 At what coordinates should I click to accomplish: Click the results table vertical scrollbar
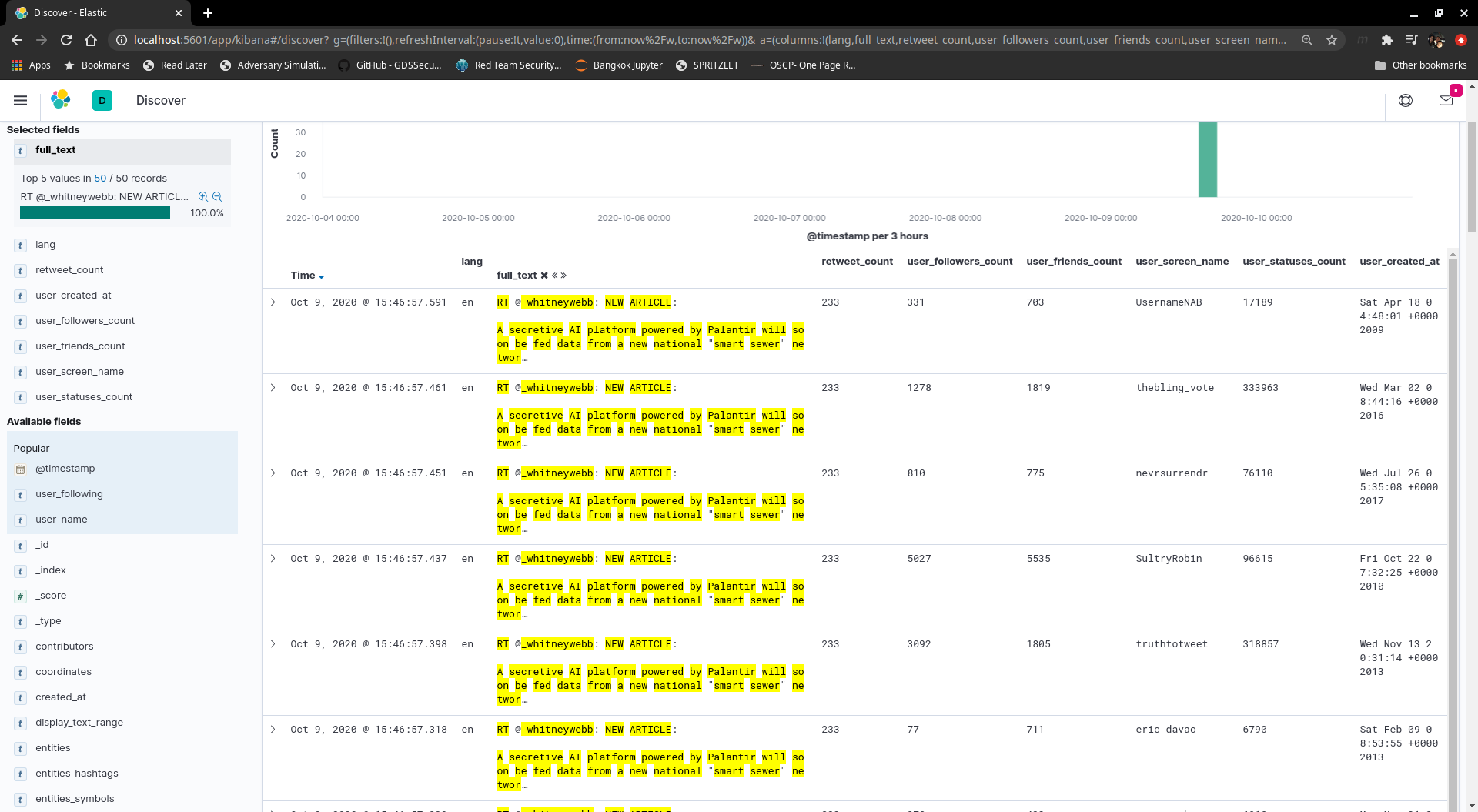1453,531
